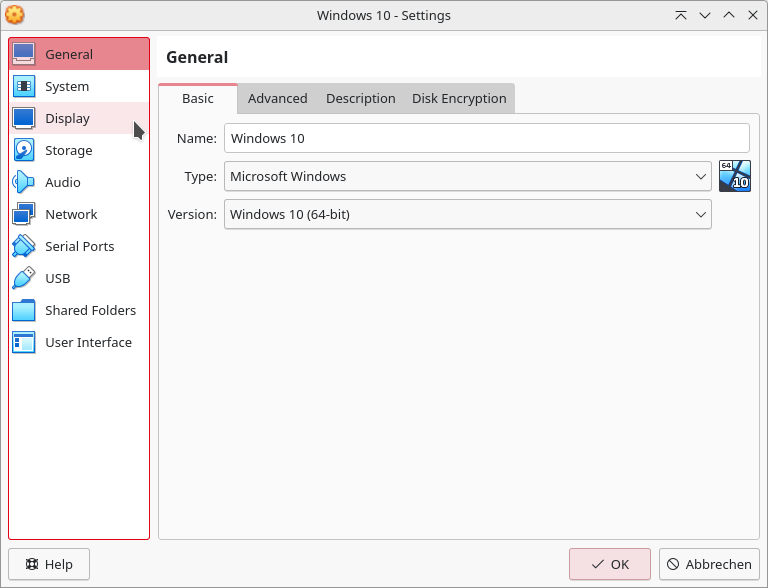768x588 pixels.
Task: Click the Audio speaker icon
Action: pyautogui.click(x=24, y=182)
